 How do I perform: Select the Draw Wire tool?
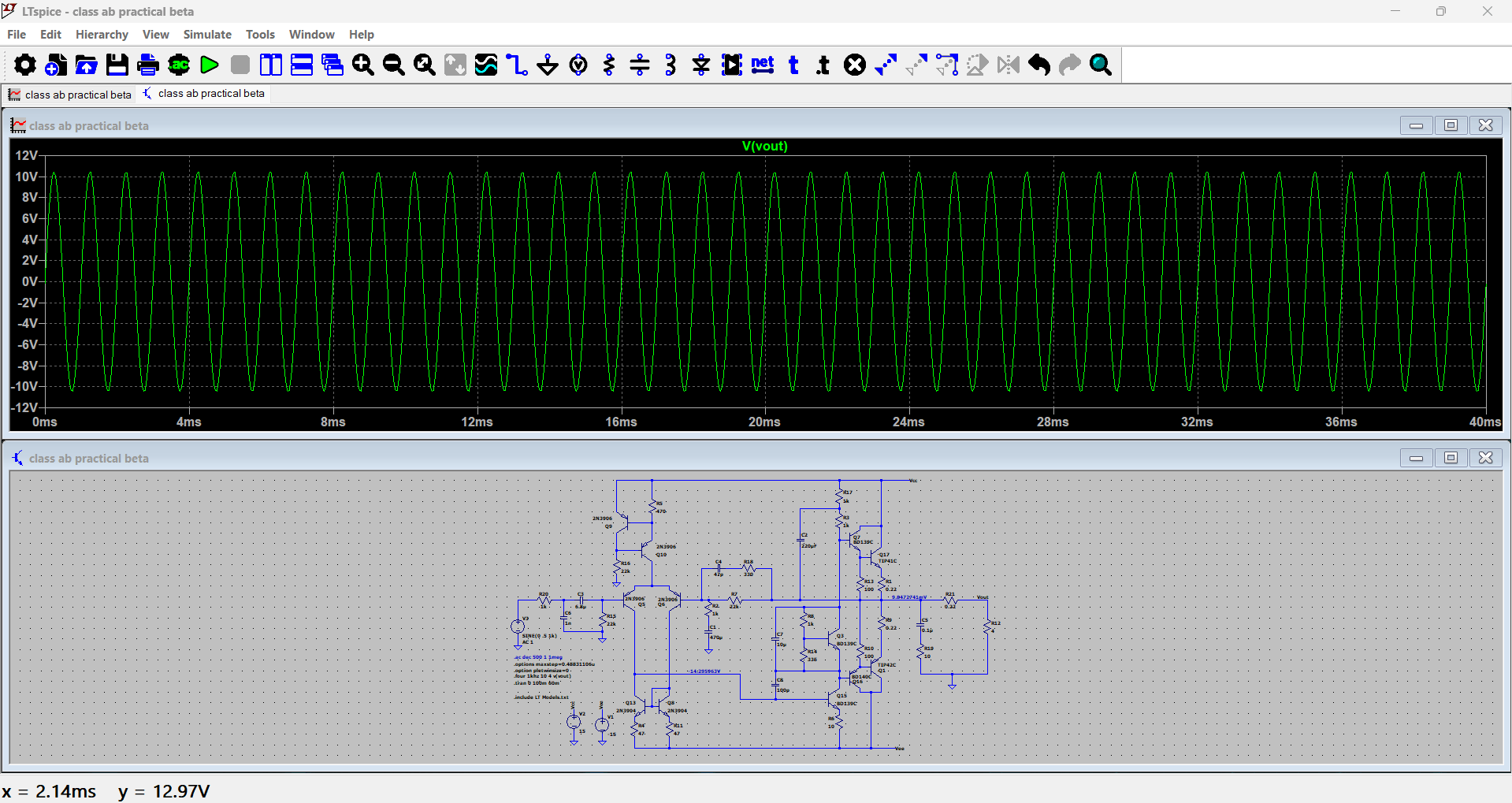(517, 65)
